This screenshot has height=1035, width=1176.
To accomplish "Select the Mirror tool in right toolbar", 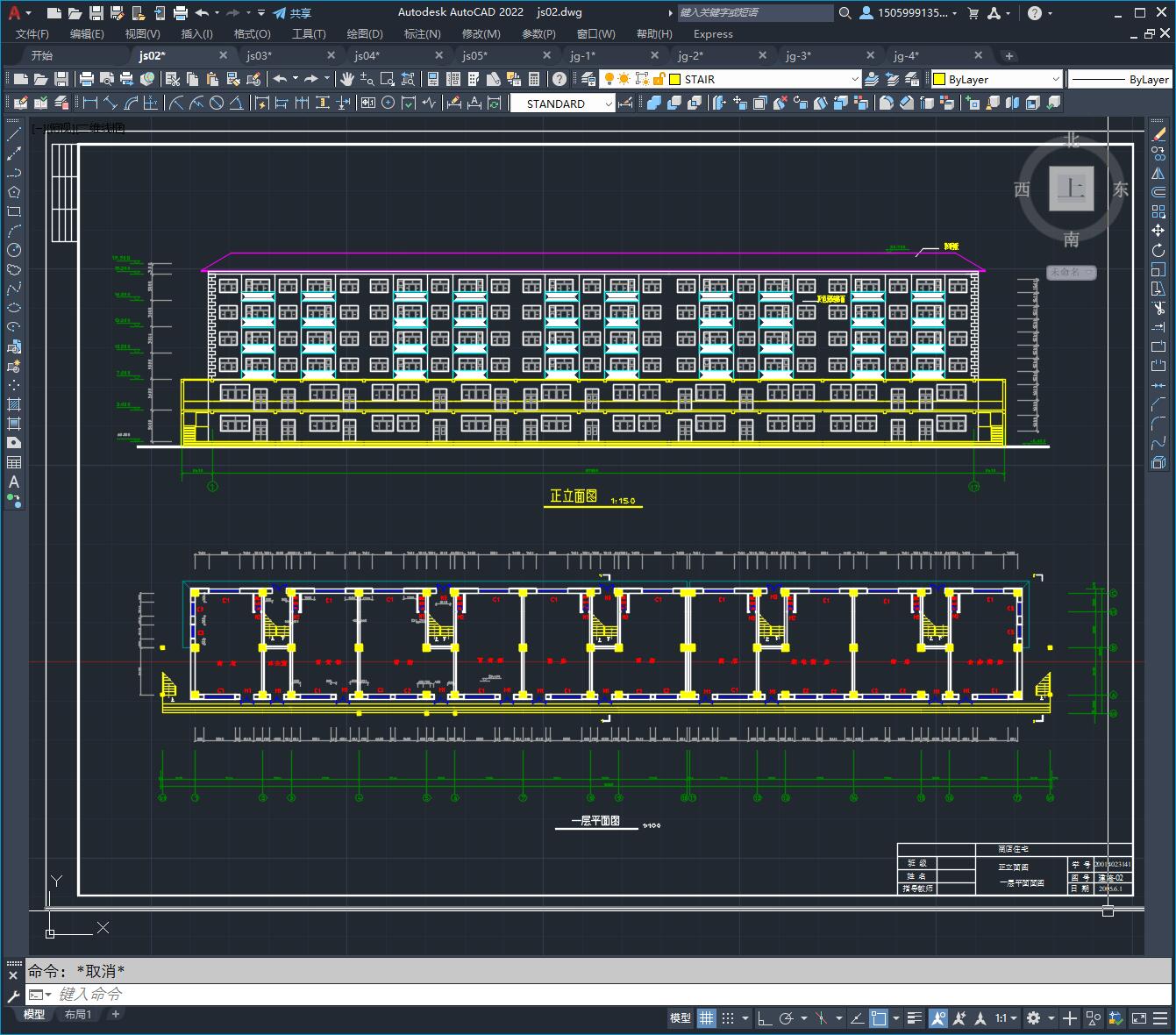I will 1158,173.
